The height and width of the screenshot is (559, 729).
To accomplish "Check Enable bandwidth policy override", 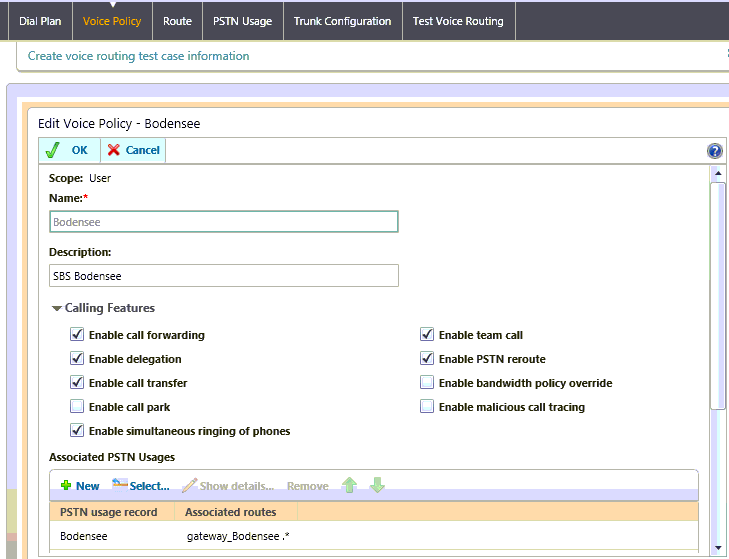I will [x=427, y=383].
